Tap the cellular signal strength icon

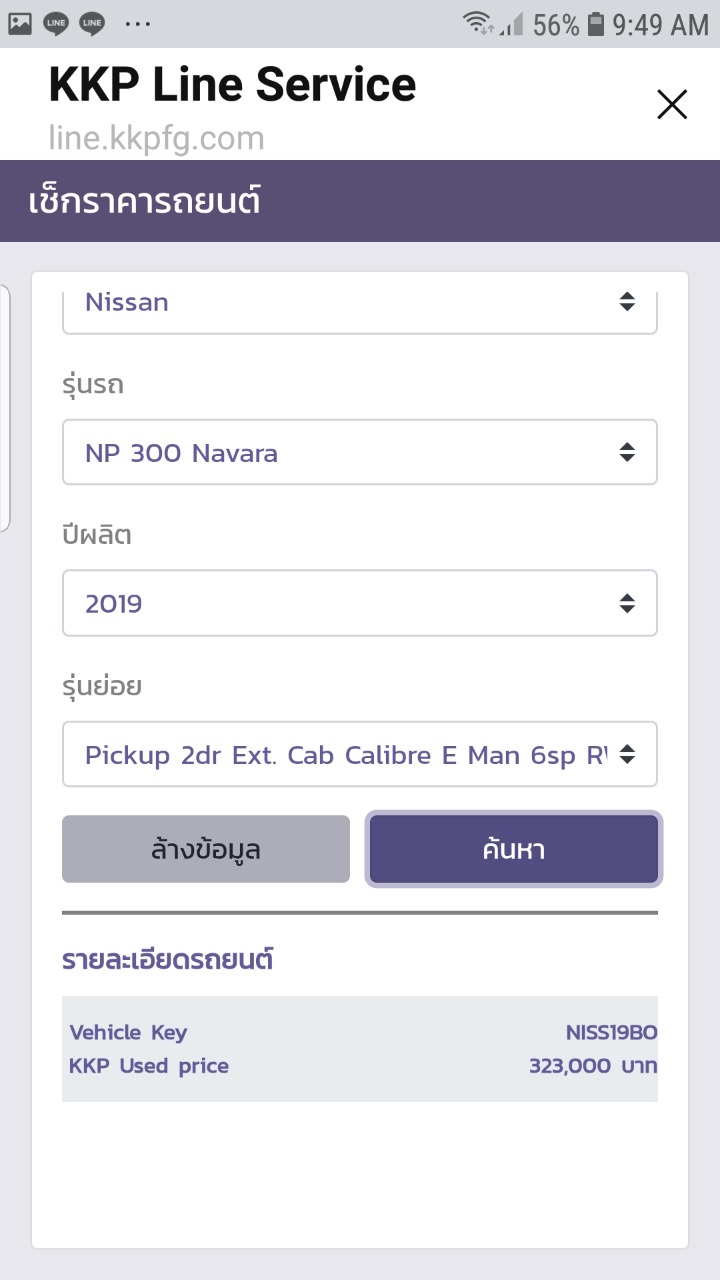coord(512,24)
